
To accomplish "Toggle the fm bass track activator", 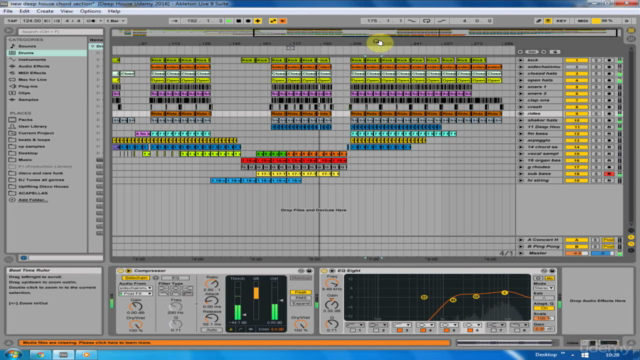I will click(576, 134).
